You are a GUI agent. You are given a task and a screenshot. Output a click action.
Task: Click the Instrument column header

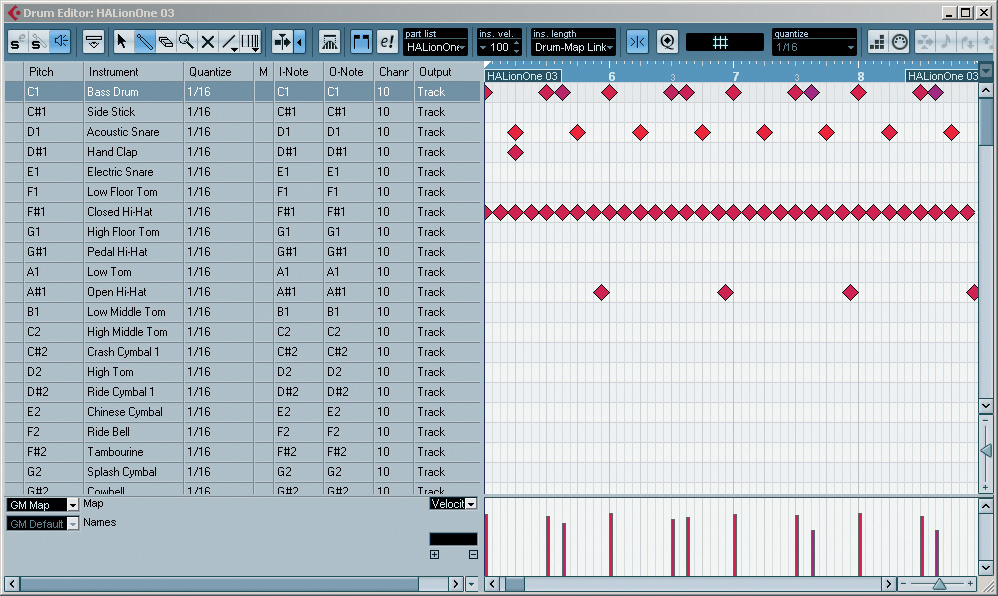pyautogui.click(x=113, y=72)
